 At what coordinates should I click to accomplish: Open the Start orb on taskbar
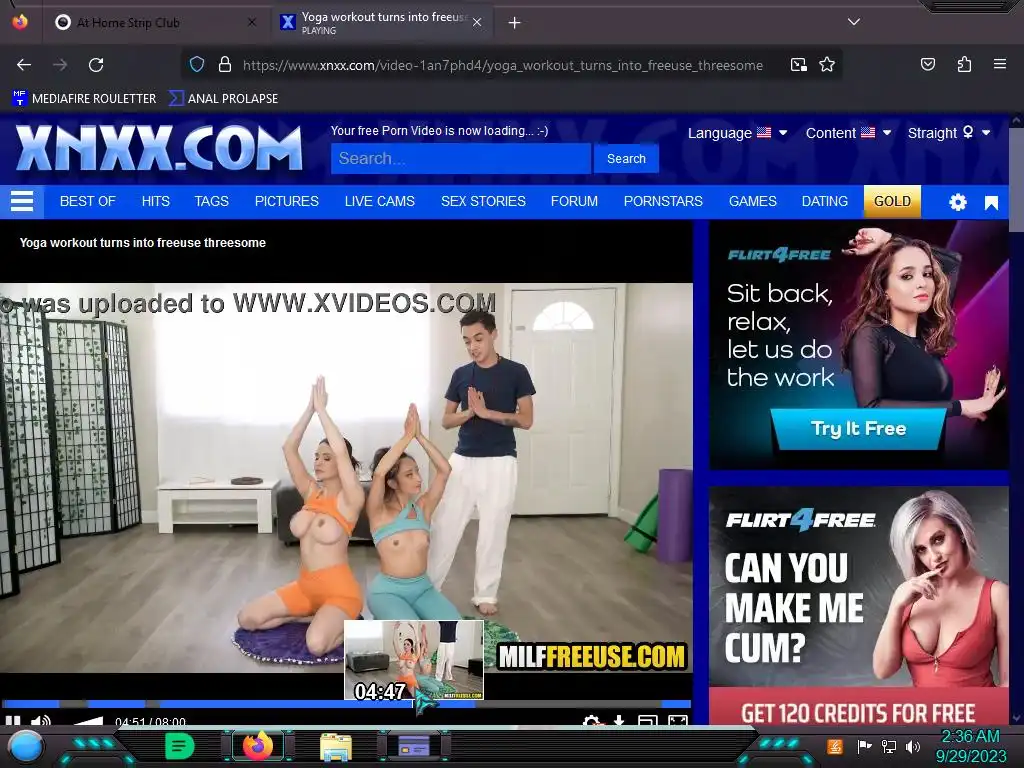click(25, 746)
